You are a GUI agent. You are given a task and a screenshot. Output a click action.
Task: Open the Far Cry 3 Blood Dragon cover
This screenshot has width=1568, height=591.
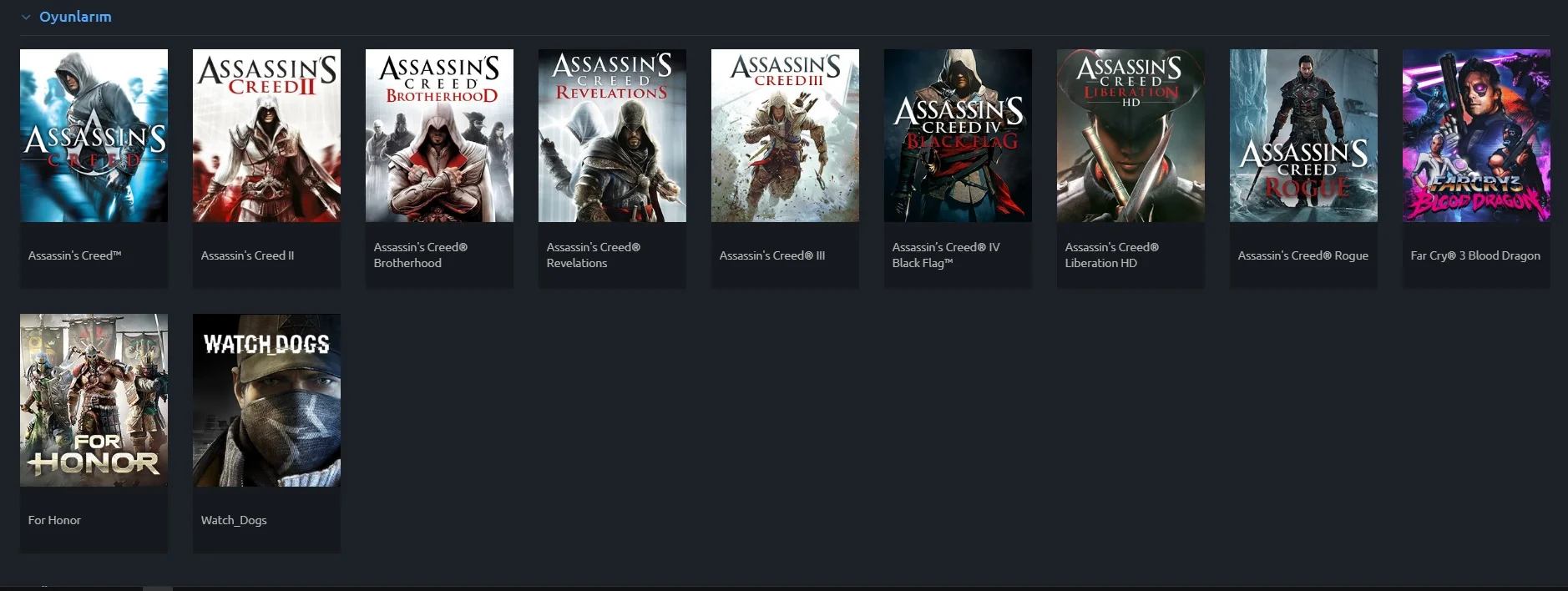click(1476, 135)
